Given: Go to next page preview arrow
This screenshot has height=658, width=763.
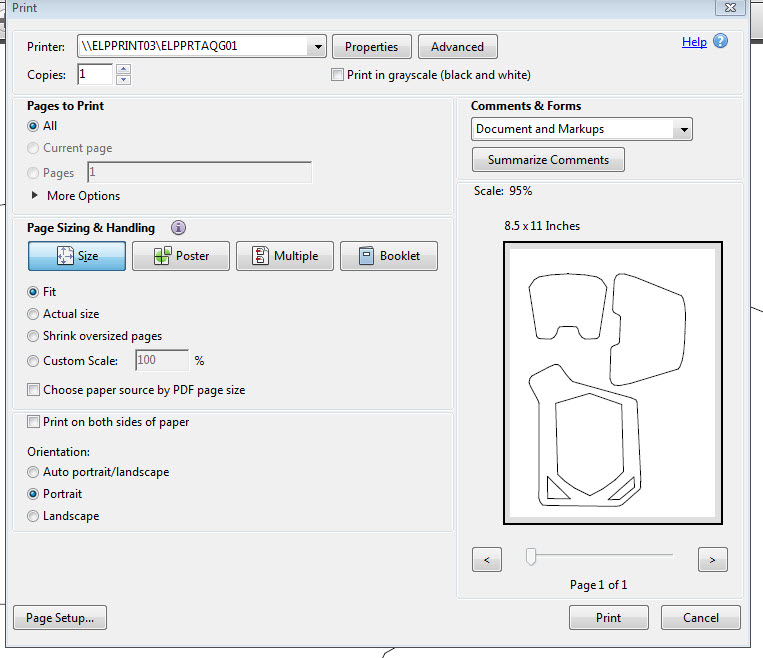Looking at the screenshot, I should pyautogui.click(x=712, y=560).
